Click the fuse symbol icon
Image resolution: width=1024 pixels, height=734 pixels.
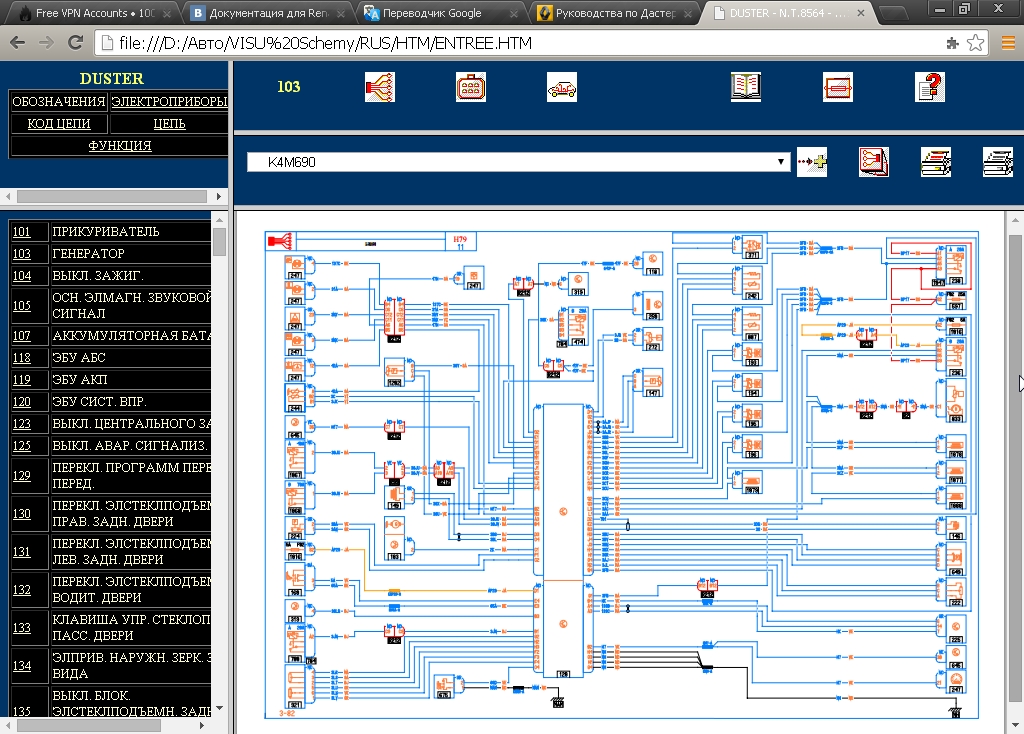coord(837,87)
